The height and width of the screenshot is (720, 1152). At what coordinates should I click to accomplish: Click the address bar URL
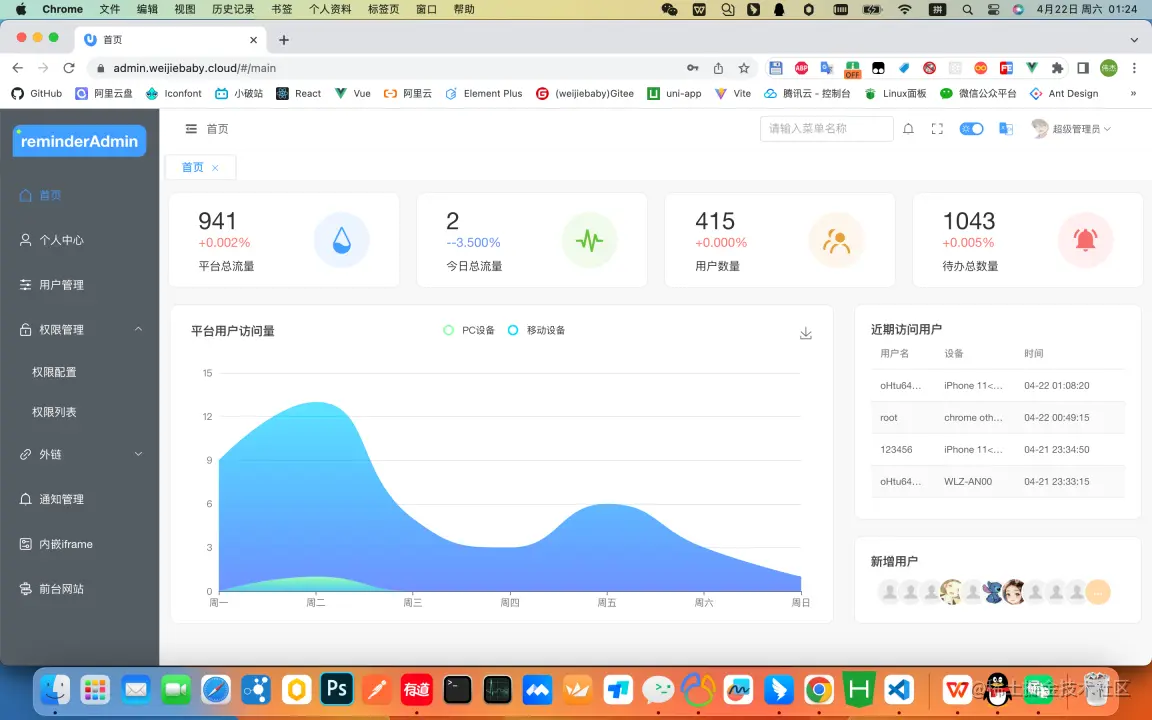point(195,68)
